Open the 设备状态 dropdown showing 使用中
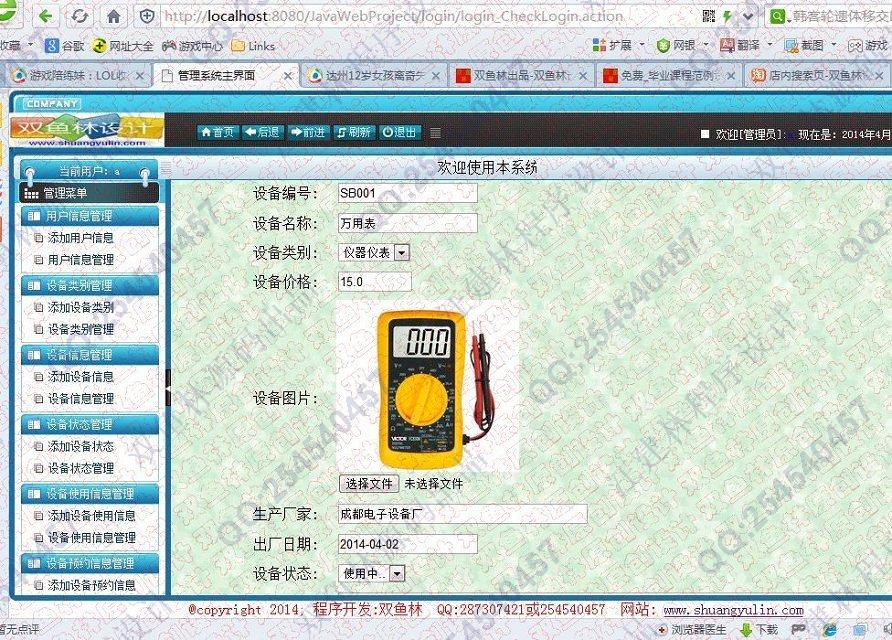892x640 pixels. point(371,573)
